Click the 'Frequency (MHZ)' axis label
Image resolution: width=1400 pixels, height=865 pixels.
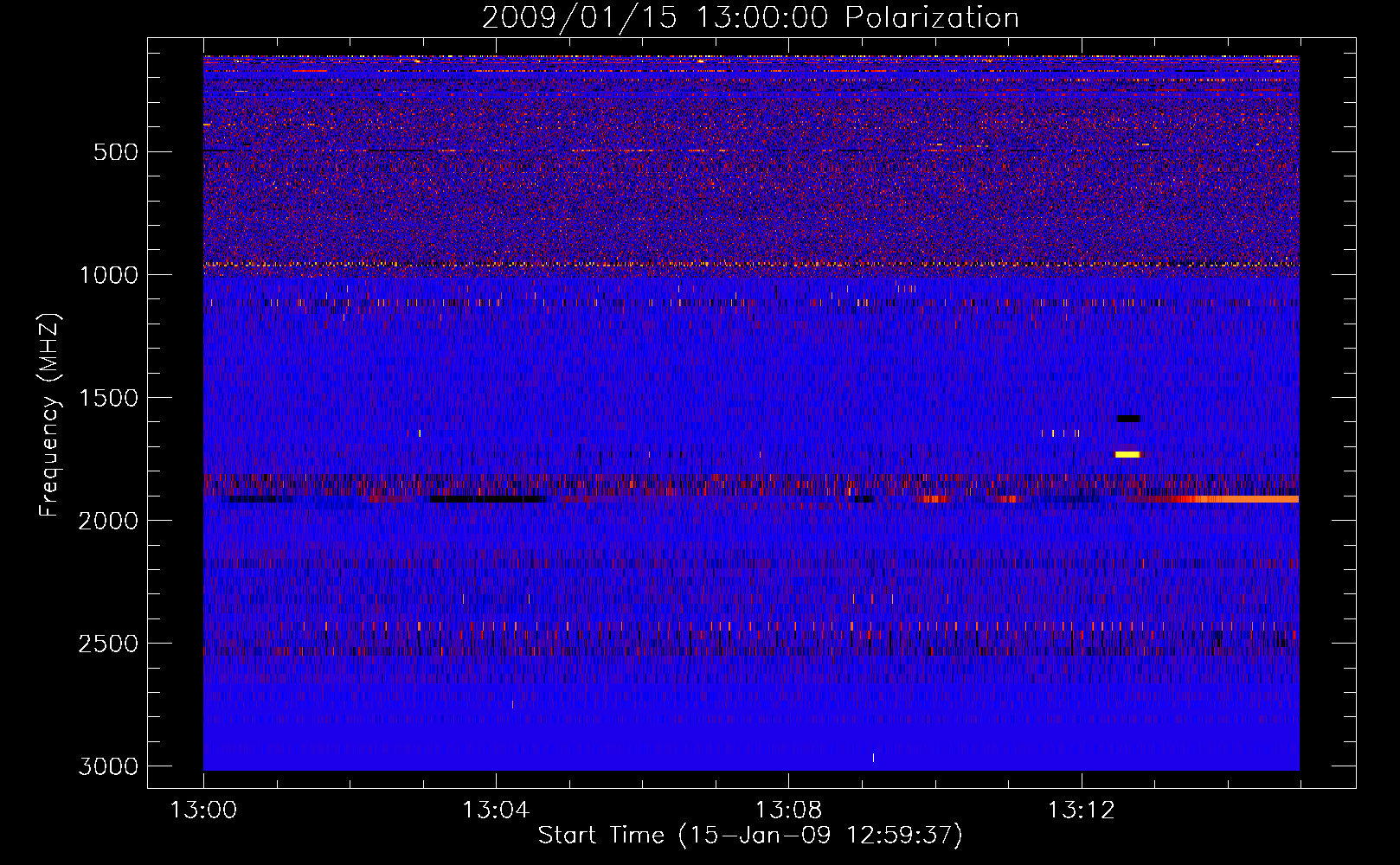[49, 416]
